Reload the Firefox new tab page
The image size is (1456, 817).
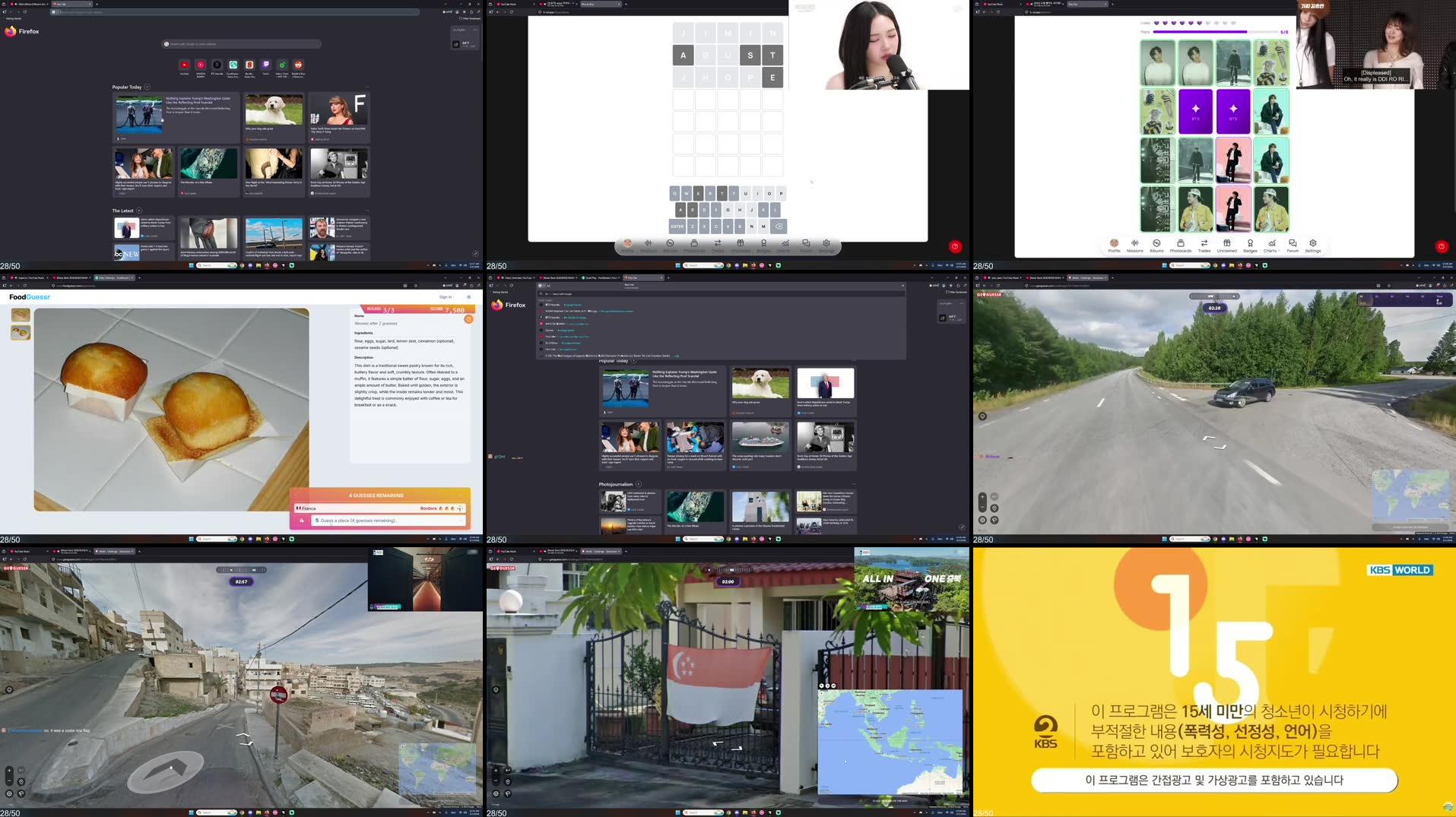click(x=24, y=12)
